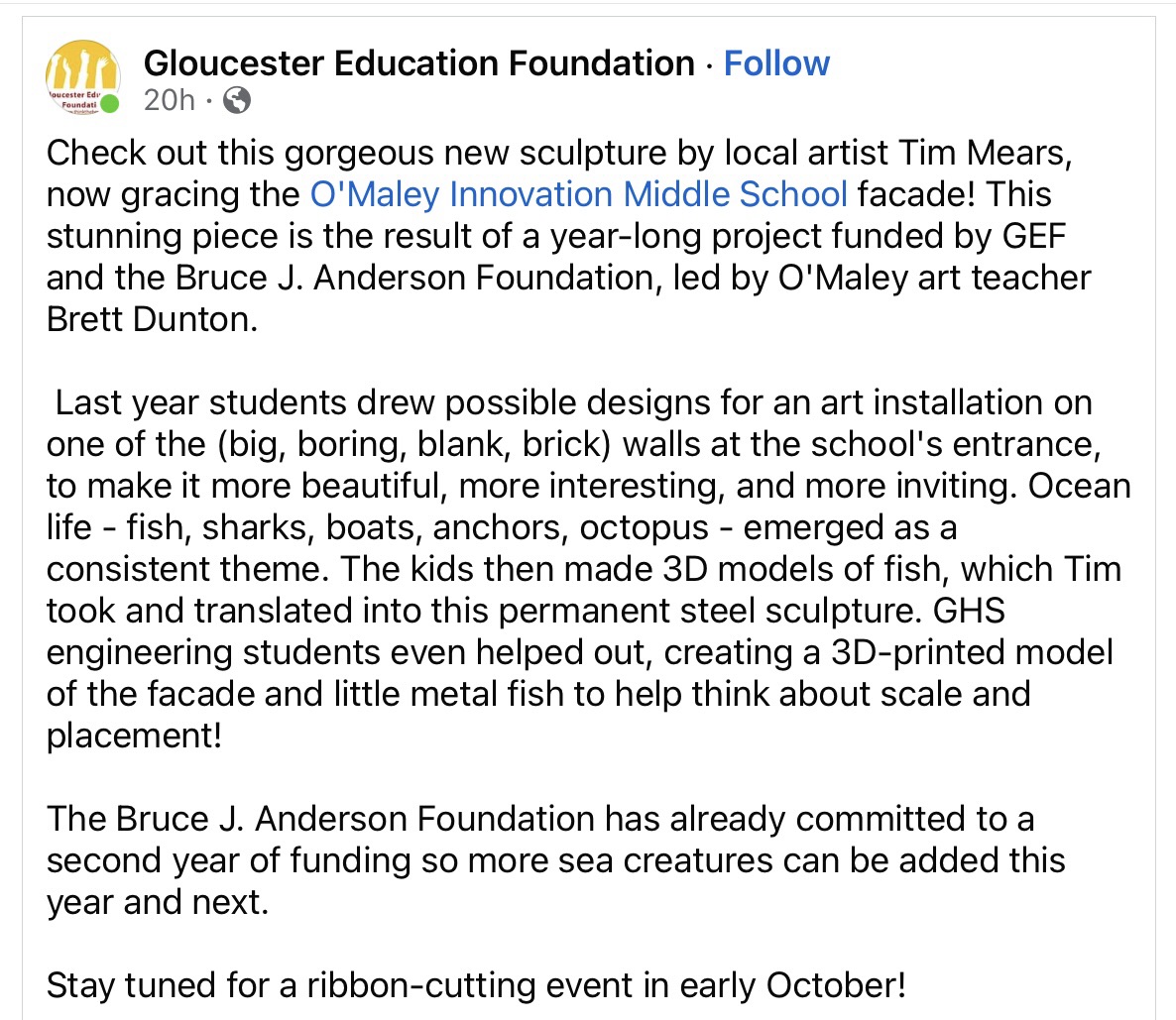Click the green active status dot

click(x=110, y=103)
